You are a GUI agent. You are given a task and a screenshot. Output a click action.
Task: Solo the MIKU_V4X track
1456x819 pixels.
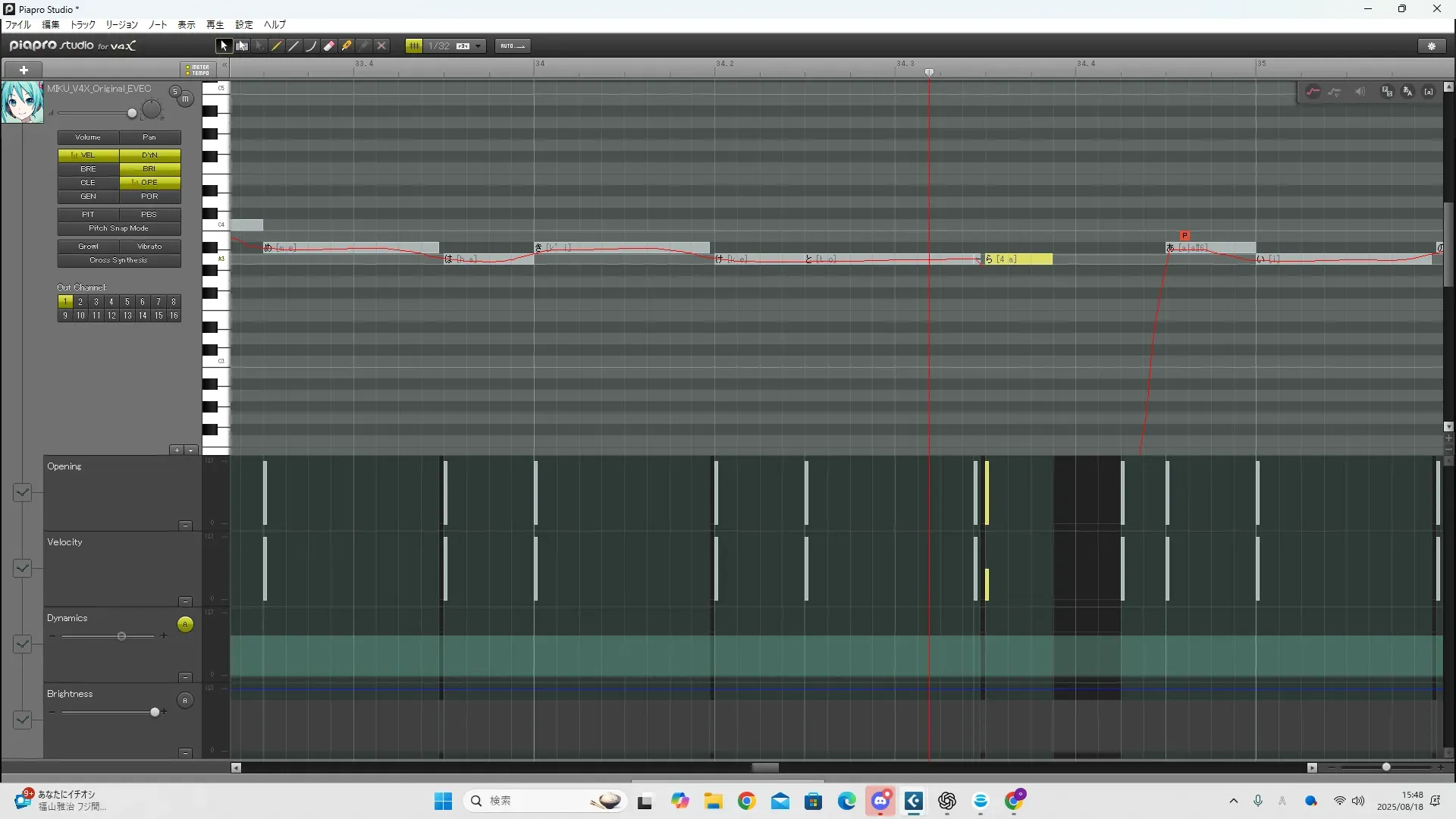pos(175,92)
